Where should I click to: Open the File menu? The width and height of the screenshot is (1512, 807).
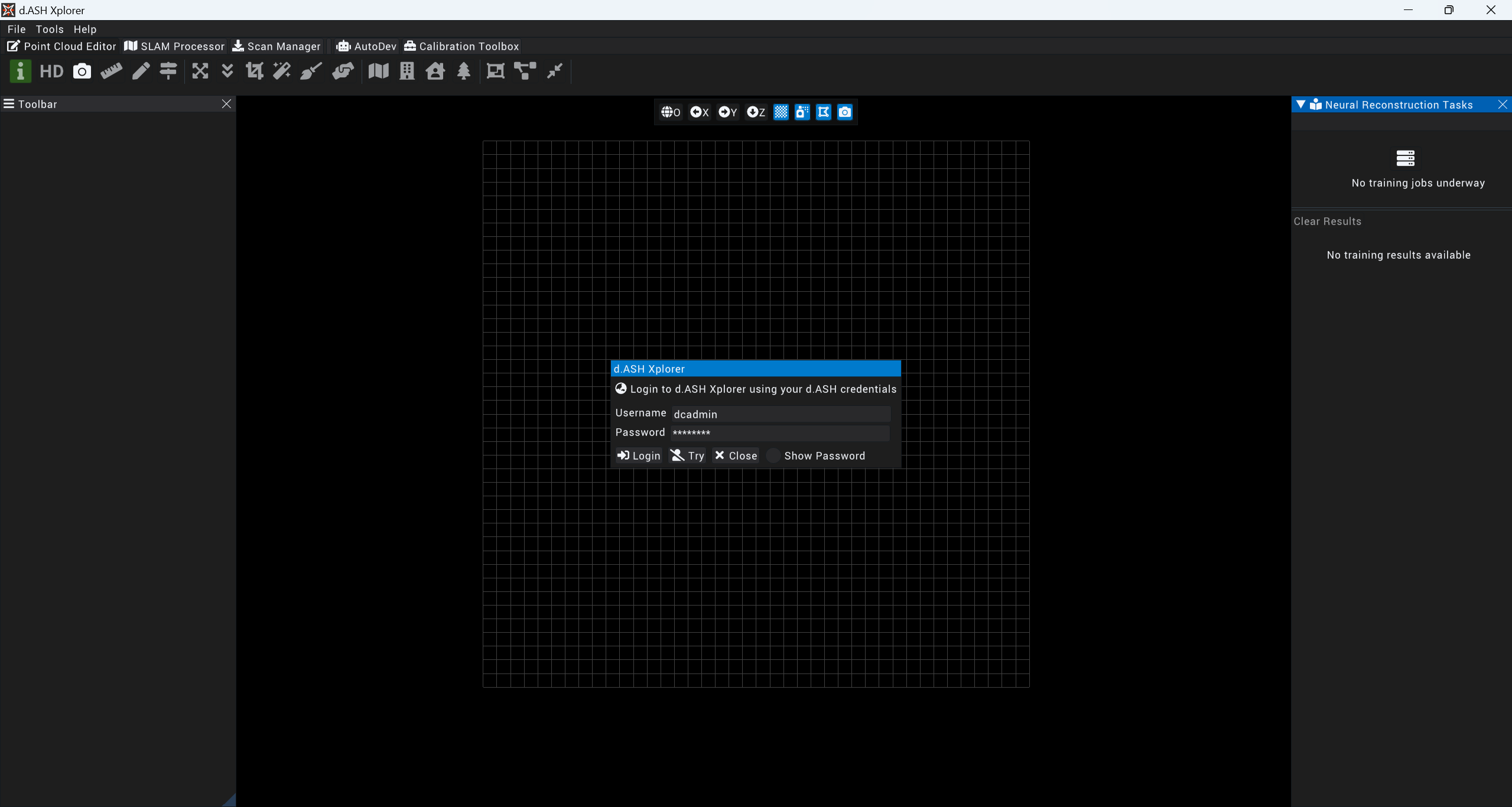[17, 29]
